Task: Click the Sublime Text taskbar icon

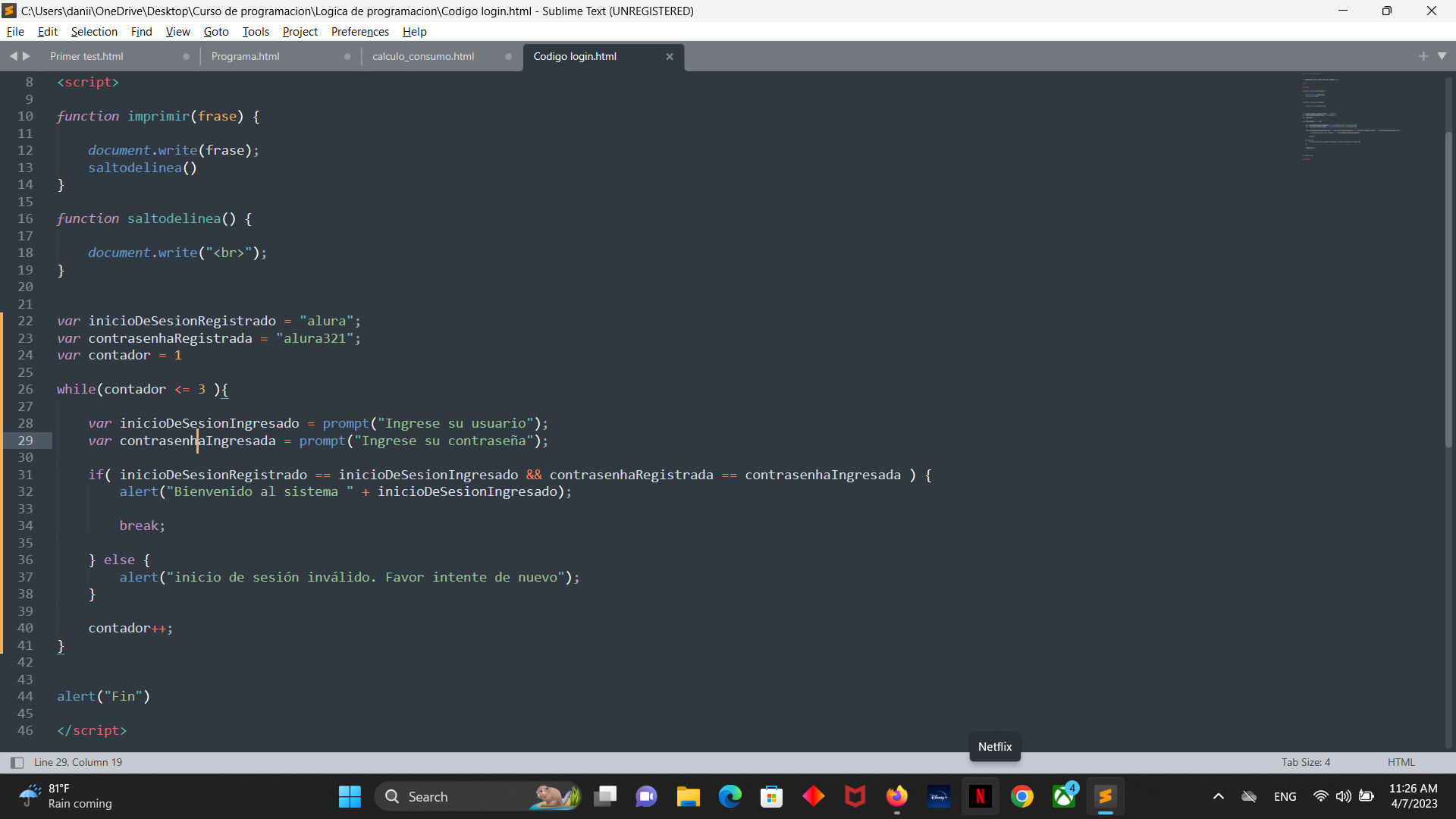Action: pos(1106,796)
